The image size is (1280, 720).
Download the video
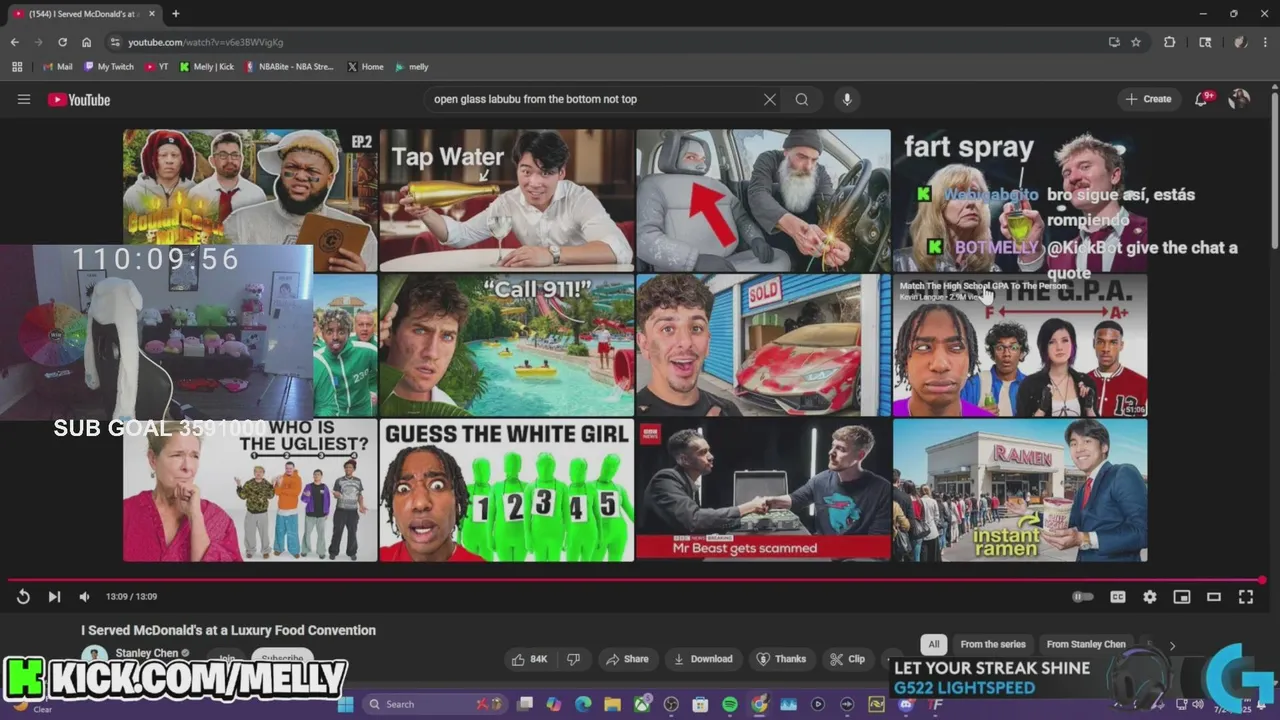point(703,659)
